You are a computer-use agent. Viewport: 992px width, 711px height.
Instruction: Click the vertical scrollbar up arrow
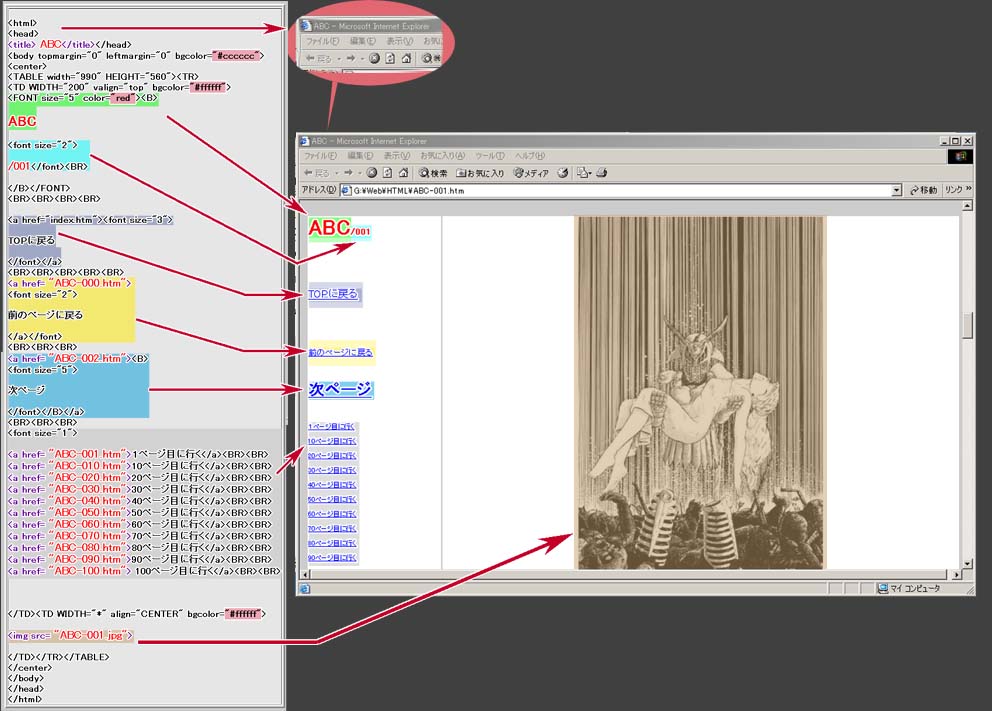click(967, 206)
